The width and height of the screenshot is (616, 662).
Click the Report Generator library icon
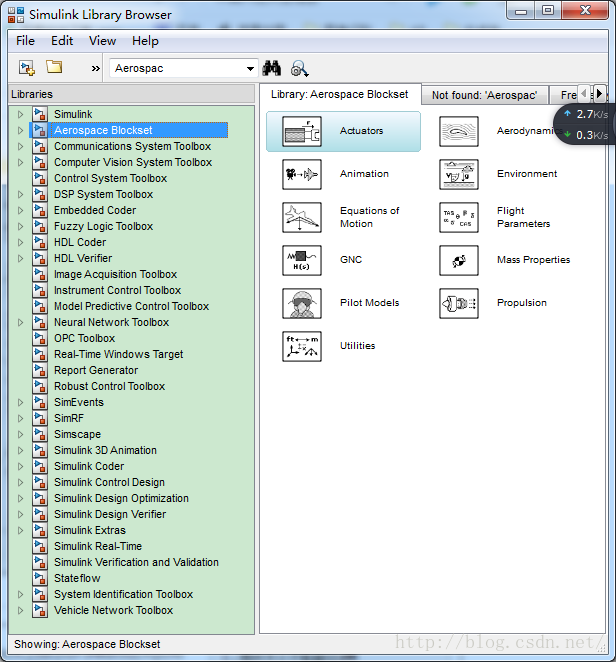[40, 370]
